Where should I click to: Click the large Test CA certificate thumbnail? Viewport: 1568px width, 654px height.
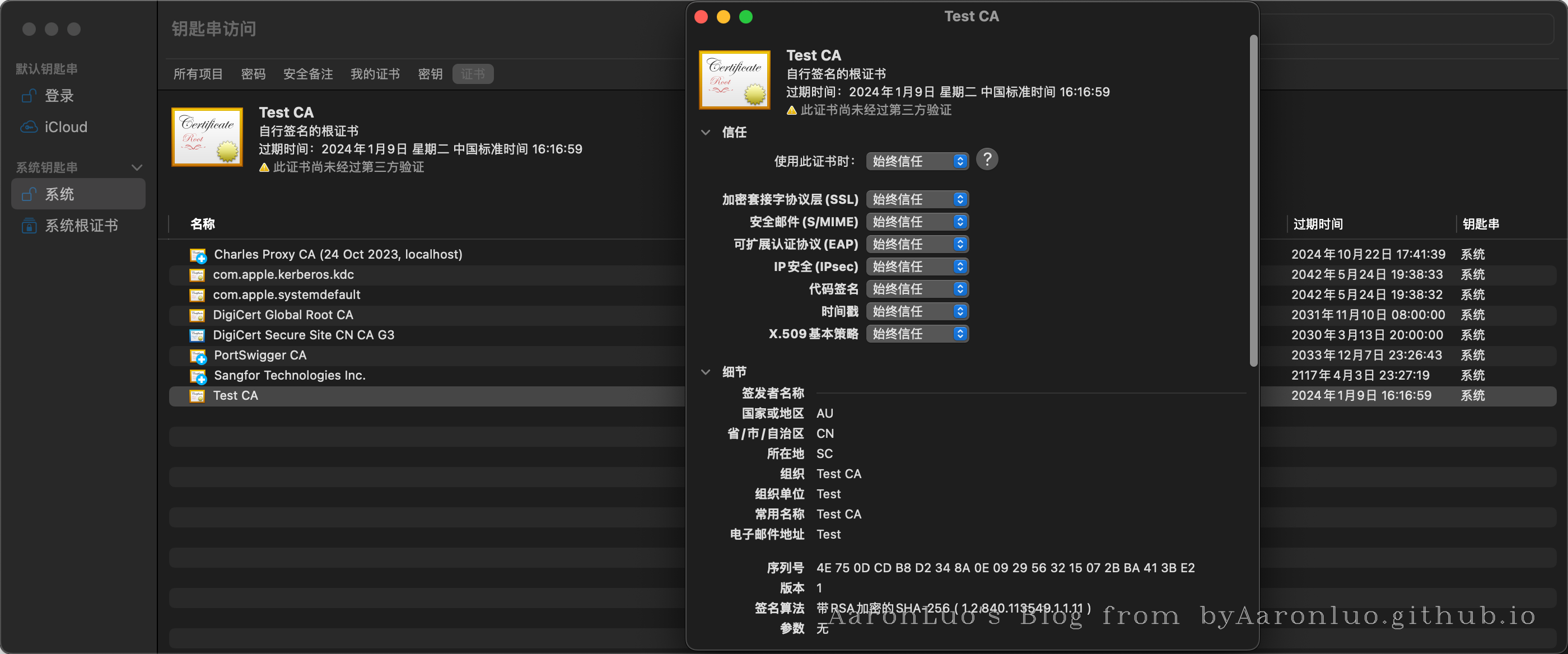(734, 80)
